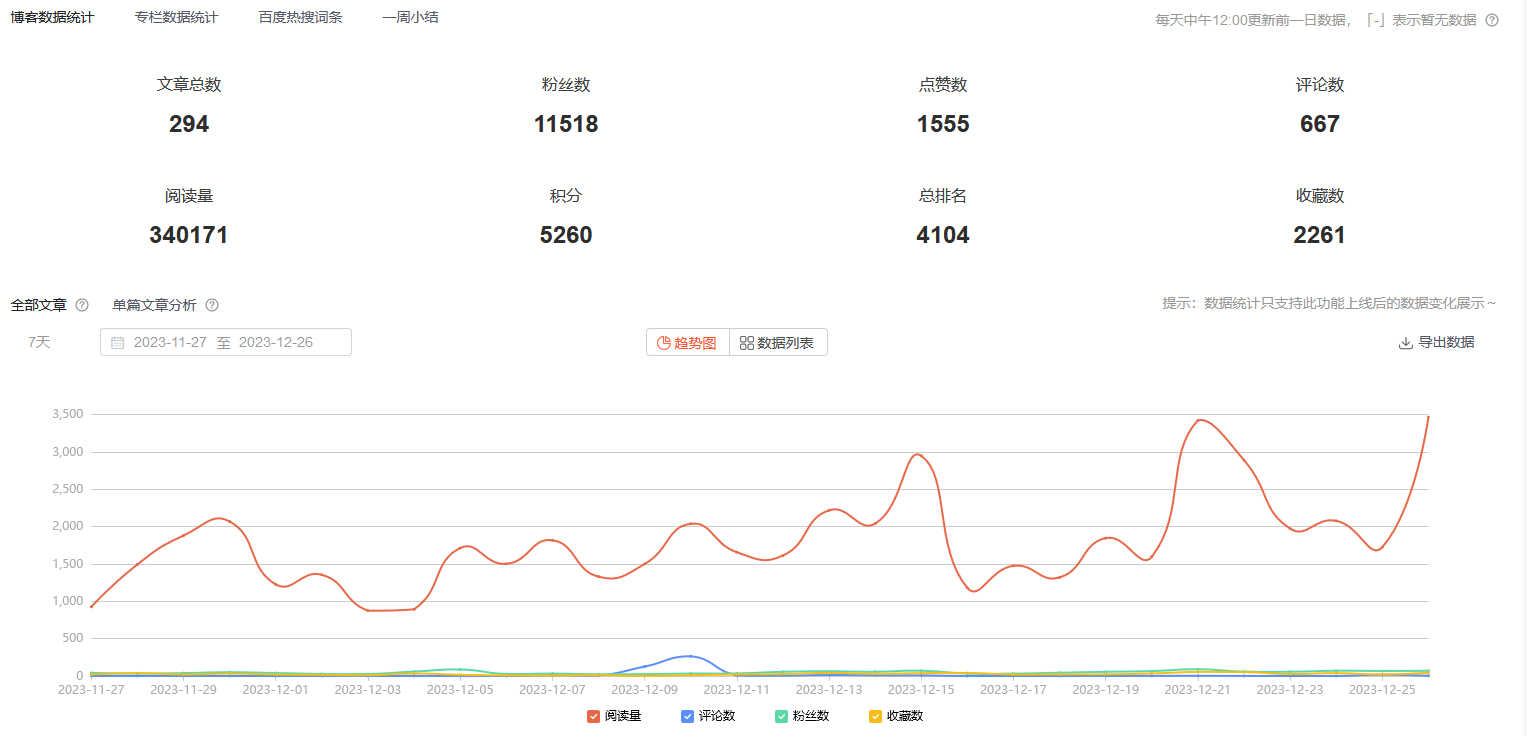The height and width of the screenshot is (736, 1527).
Task: Toggle 评论数 series in chart legend
Action: 708,716
